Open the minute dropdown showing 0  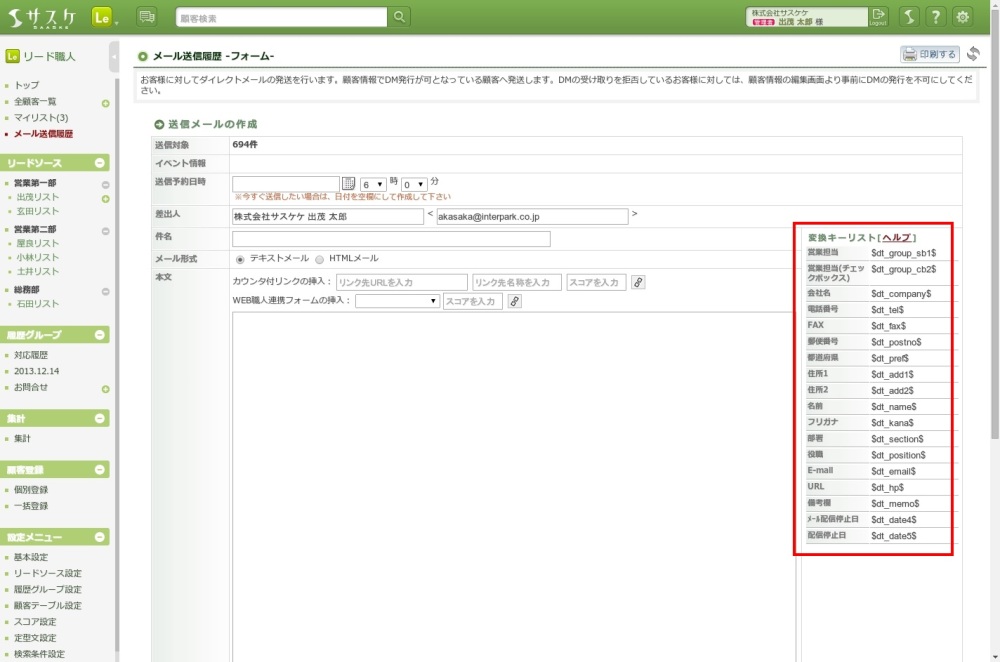coord(414,184)
